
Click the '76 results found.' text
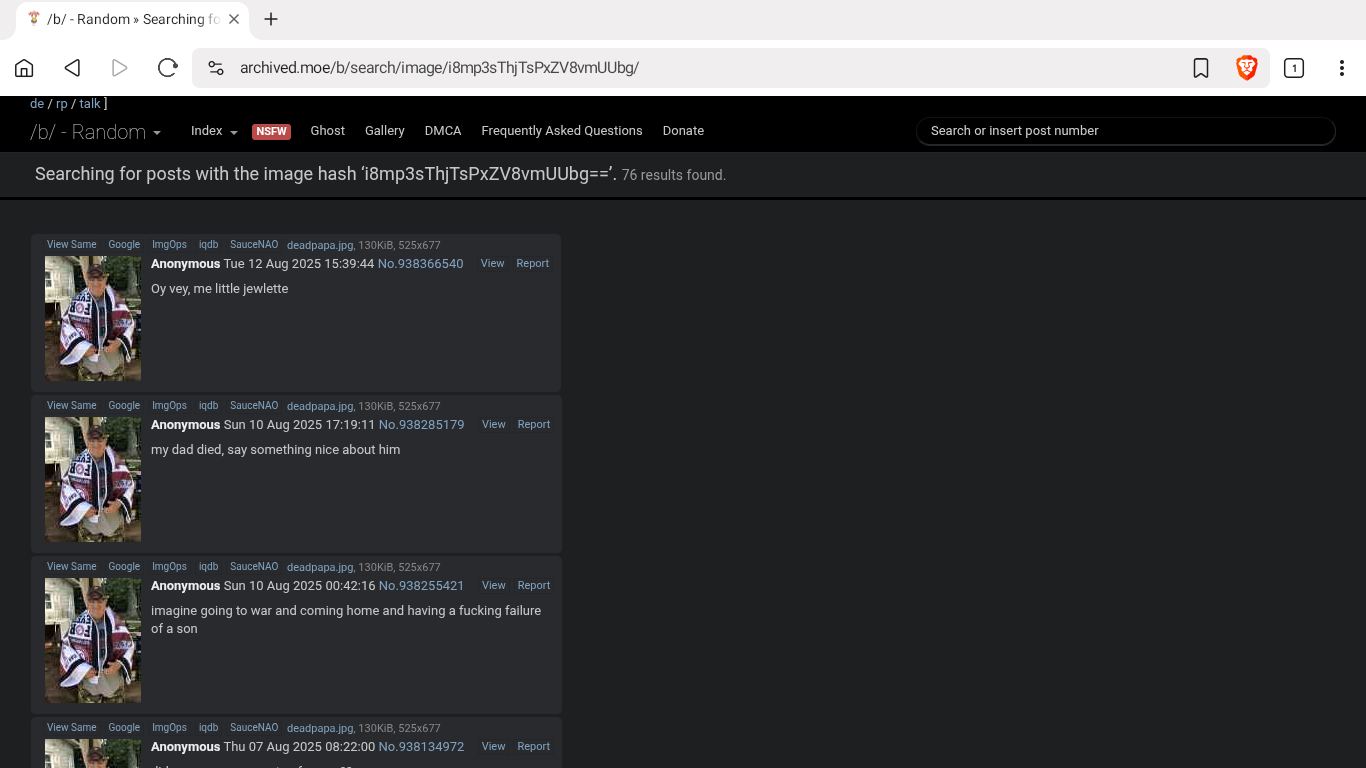[674, 176]
